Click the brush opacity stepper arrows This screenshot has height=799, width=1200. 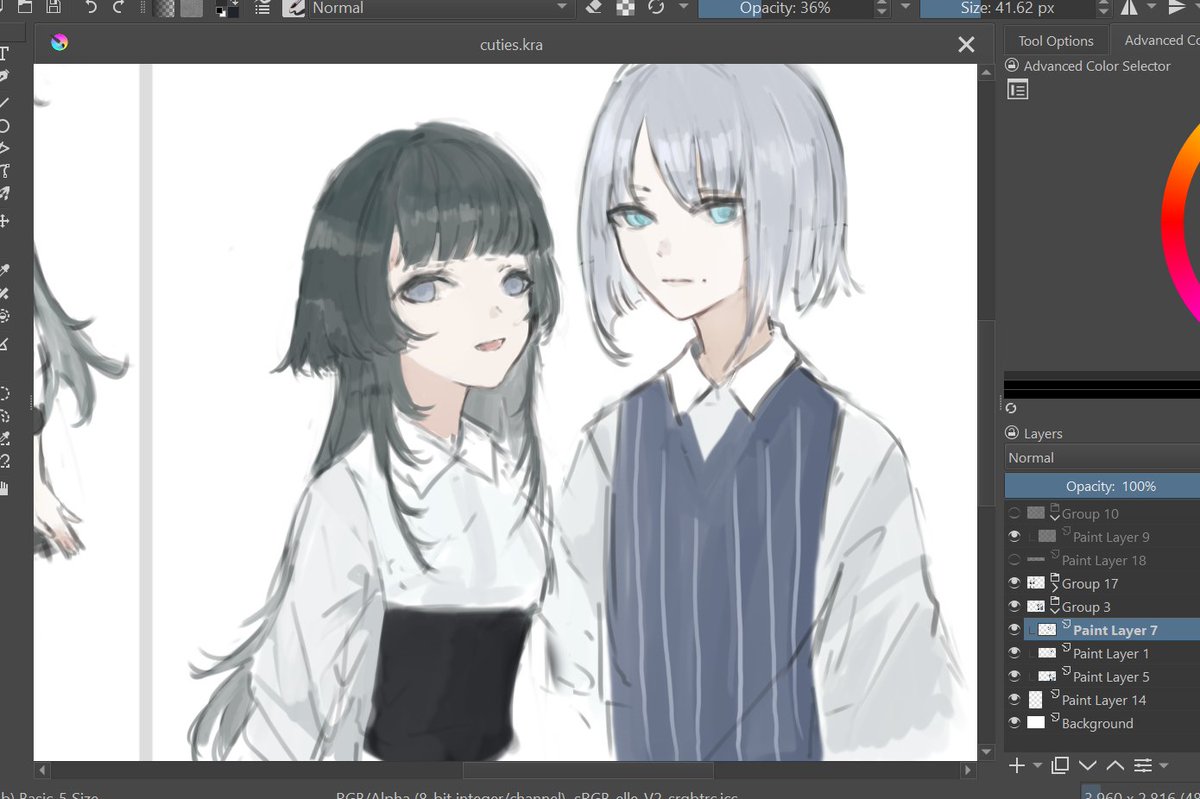(x=881, y=8)
